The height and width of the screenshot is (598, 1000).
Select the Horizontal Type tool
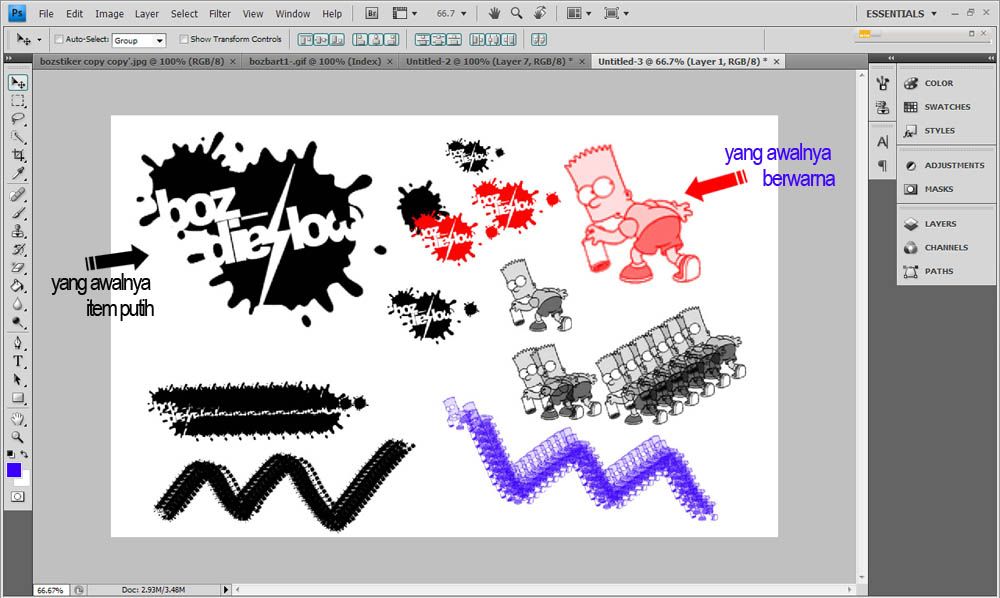(17, 361)
